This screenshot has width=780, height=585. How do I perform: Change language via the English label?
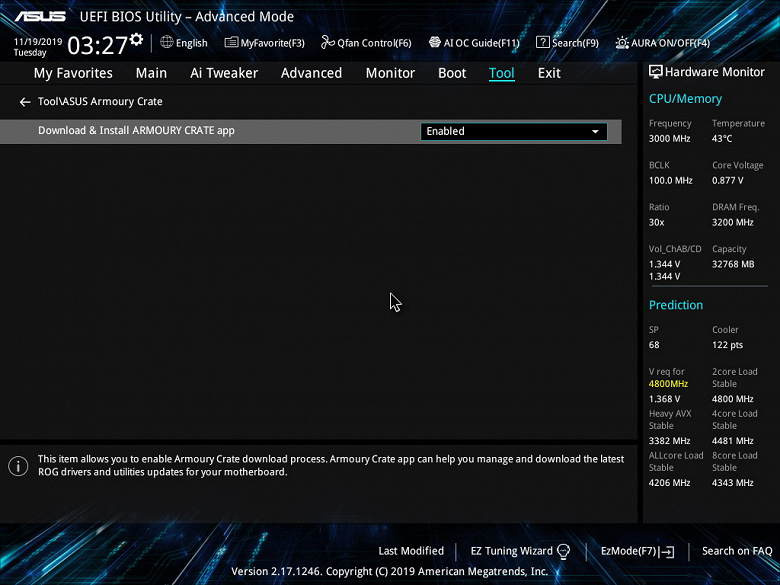click(x=192, y=43)
